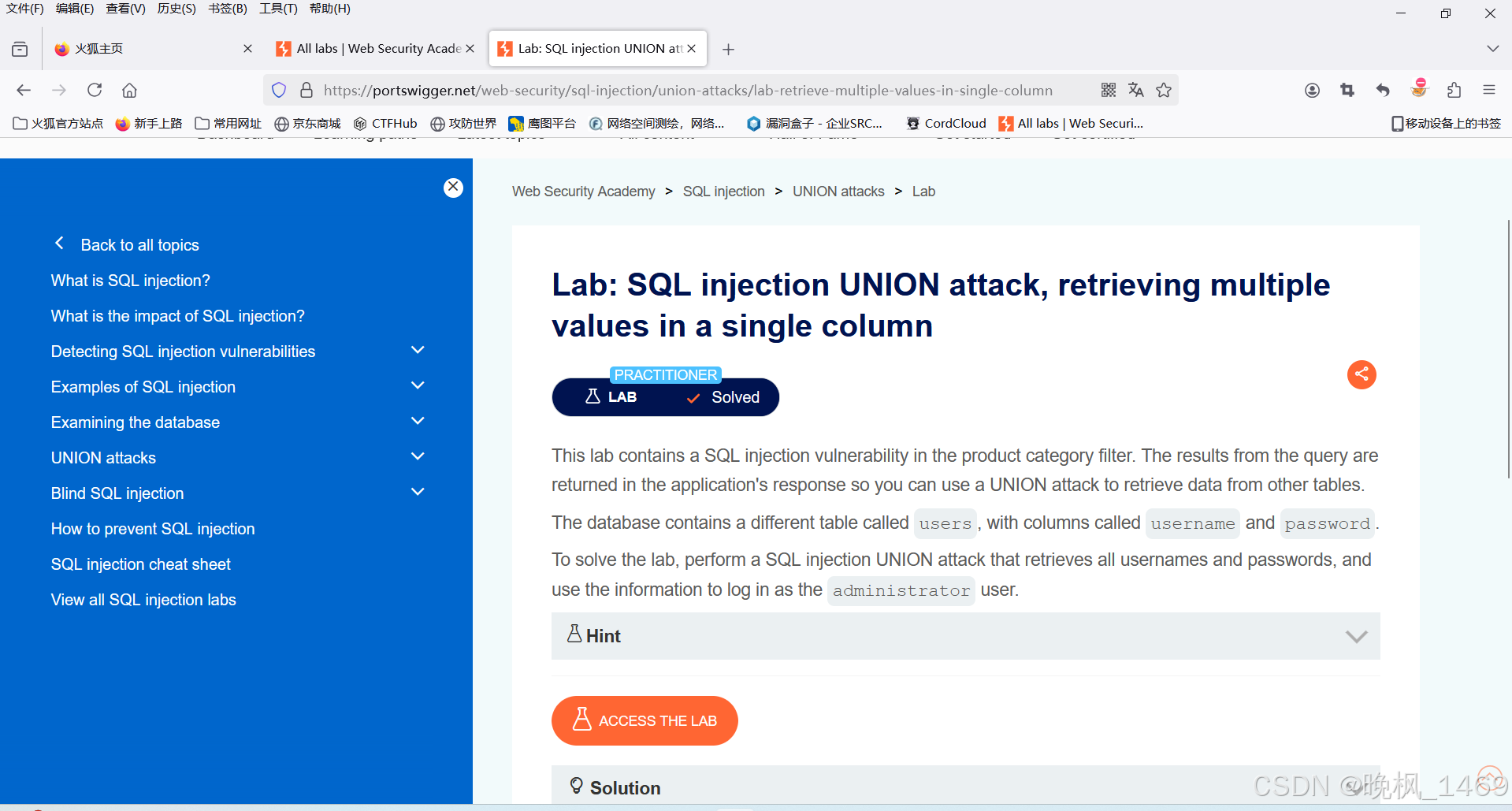
Task: Click the tracking protection shield icon
Action: click(x=278, y=90)
